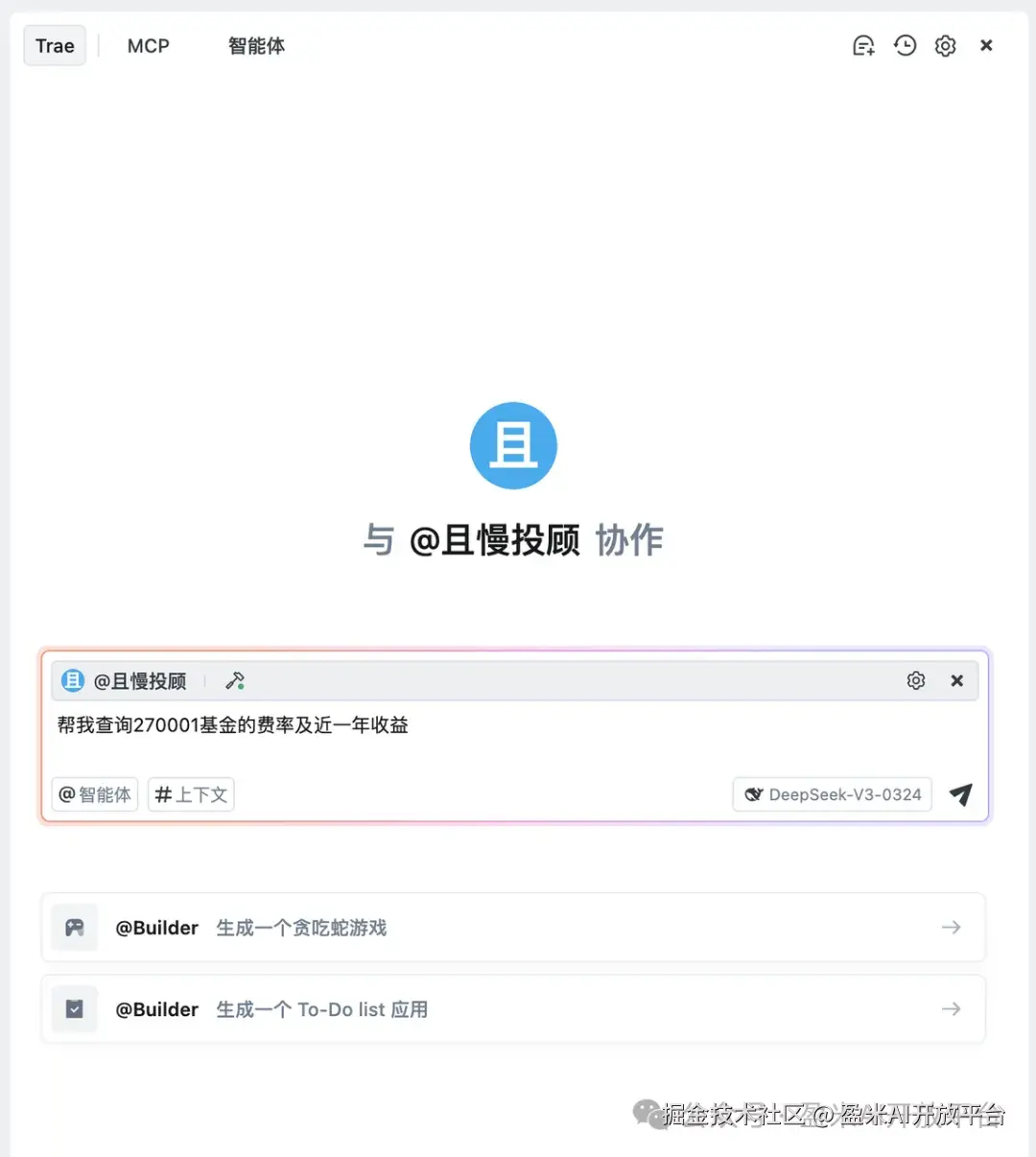This screenshot has width=1036, height=1157.
Task: Expand the 贪吃蛇游戏 Builder suggestion
Action: pos(951,927)
